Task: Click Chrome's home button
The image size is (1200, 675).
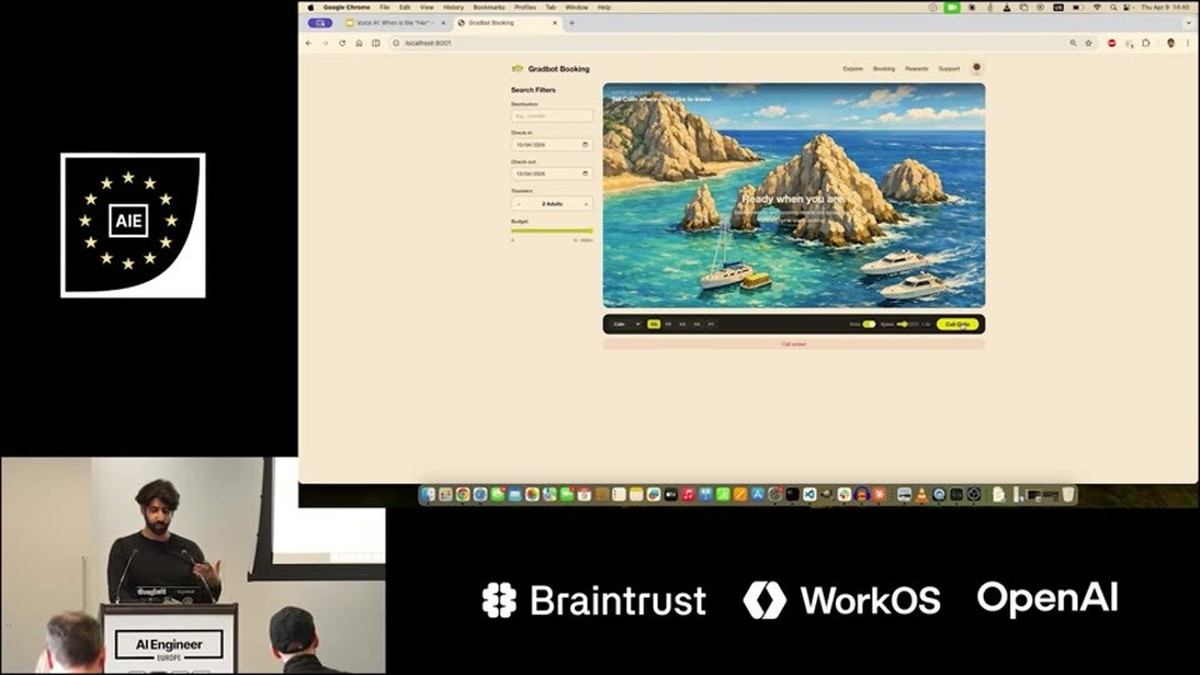Action: 359,43
